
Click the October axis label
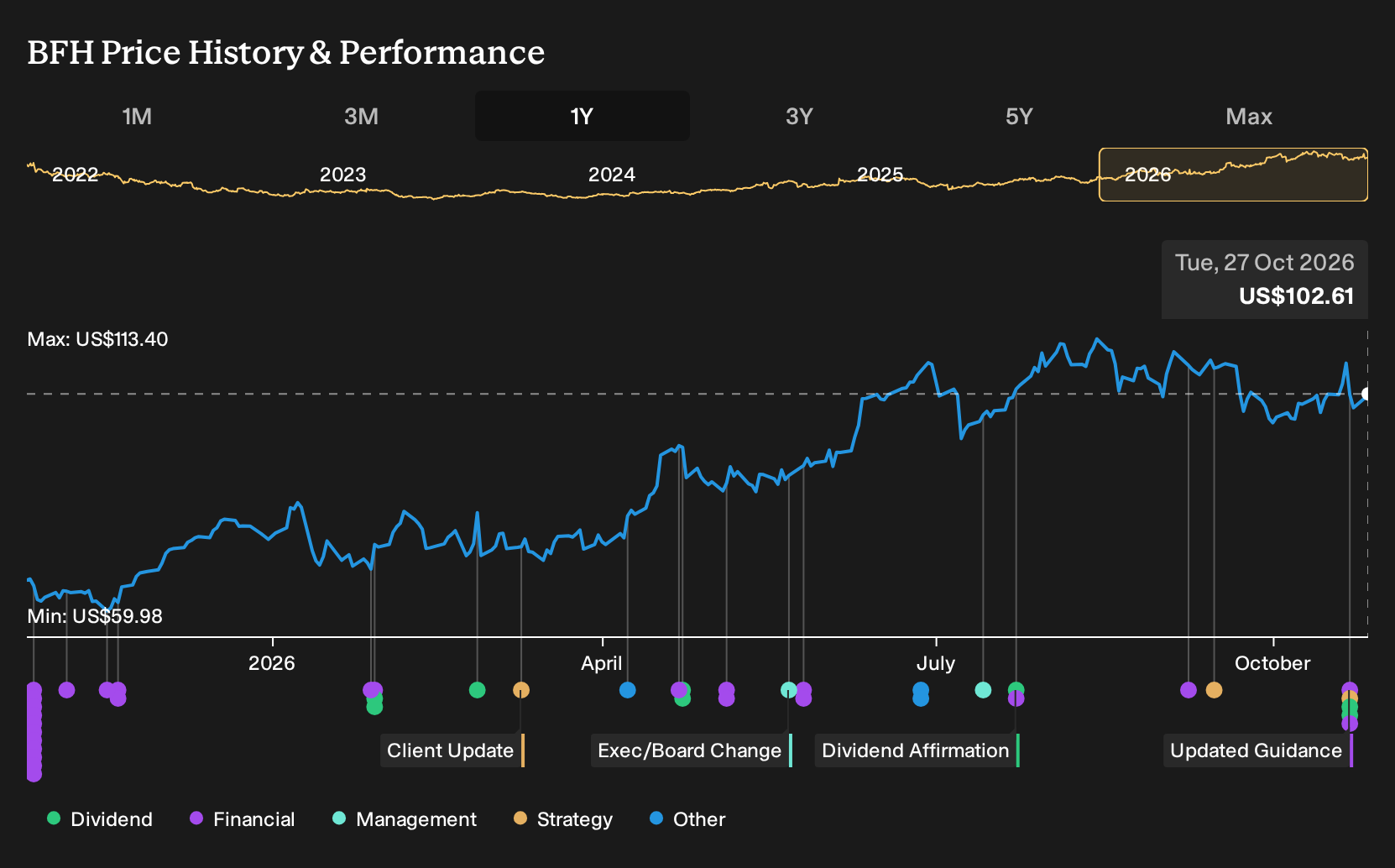(x=1272, y=663)
